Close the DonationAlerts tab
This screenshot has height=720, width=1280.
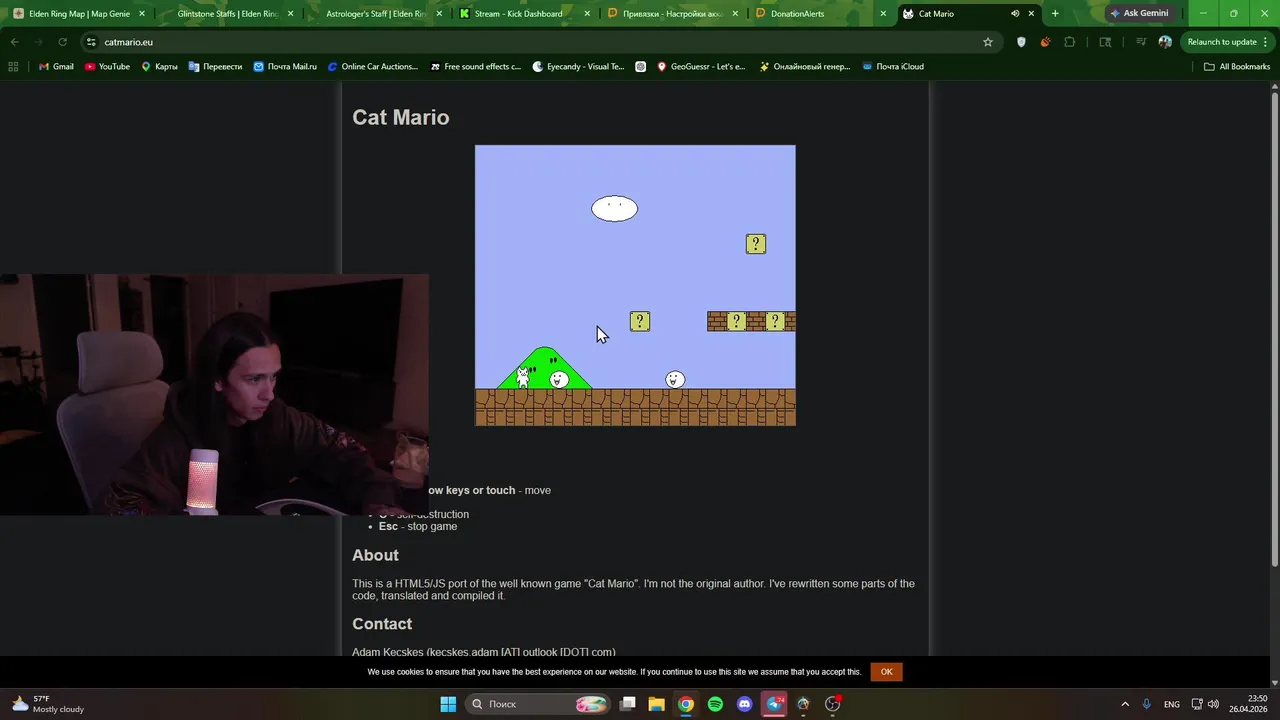(x=883, y=14)
